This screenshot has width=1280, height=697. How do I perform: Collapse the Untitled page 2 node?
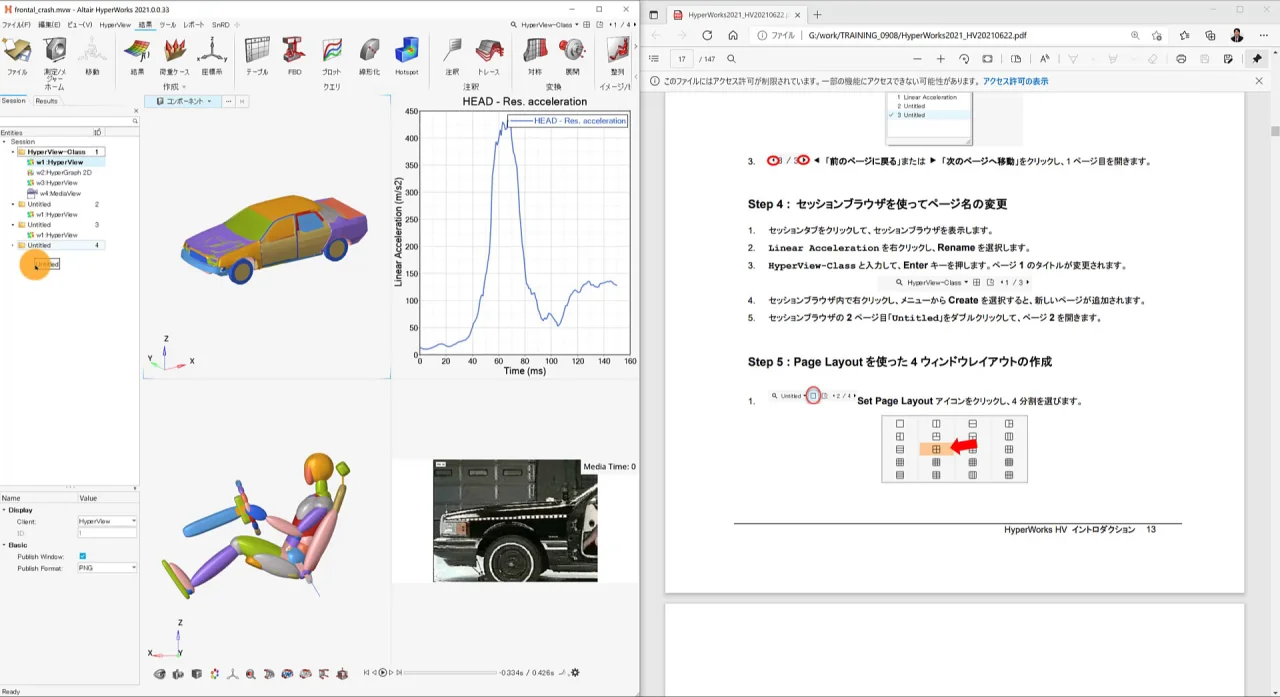(13, 204)
